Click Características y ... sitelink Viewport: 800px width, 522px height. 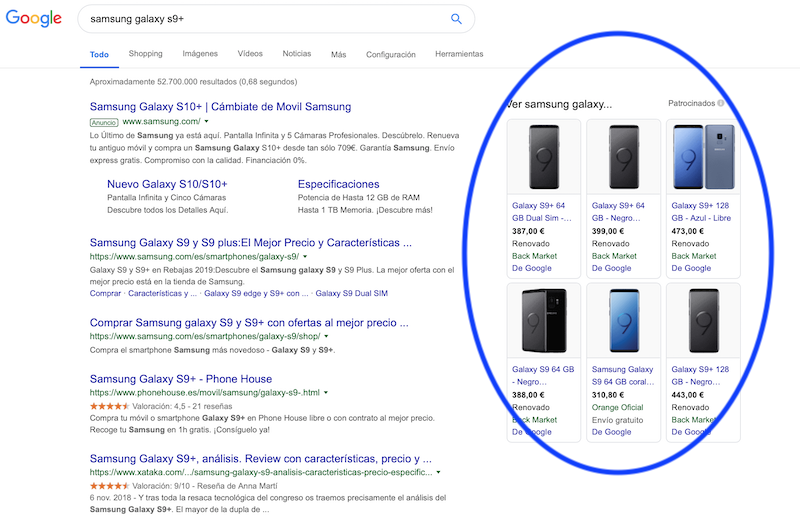[162, 293]
